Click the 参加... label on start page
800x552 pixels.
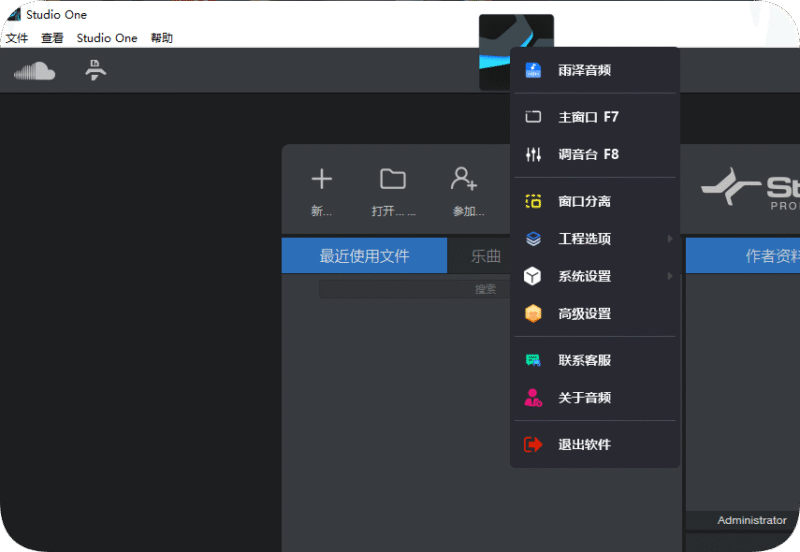468,211
